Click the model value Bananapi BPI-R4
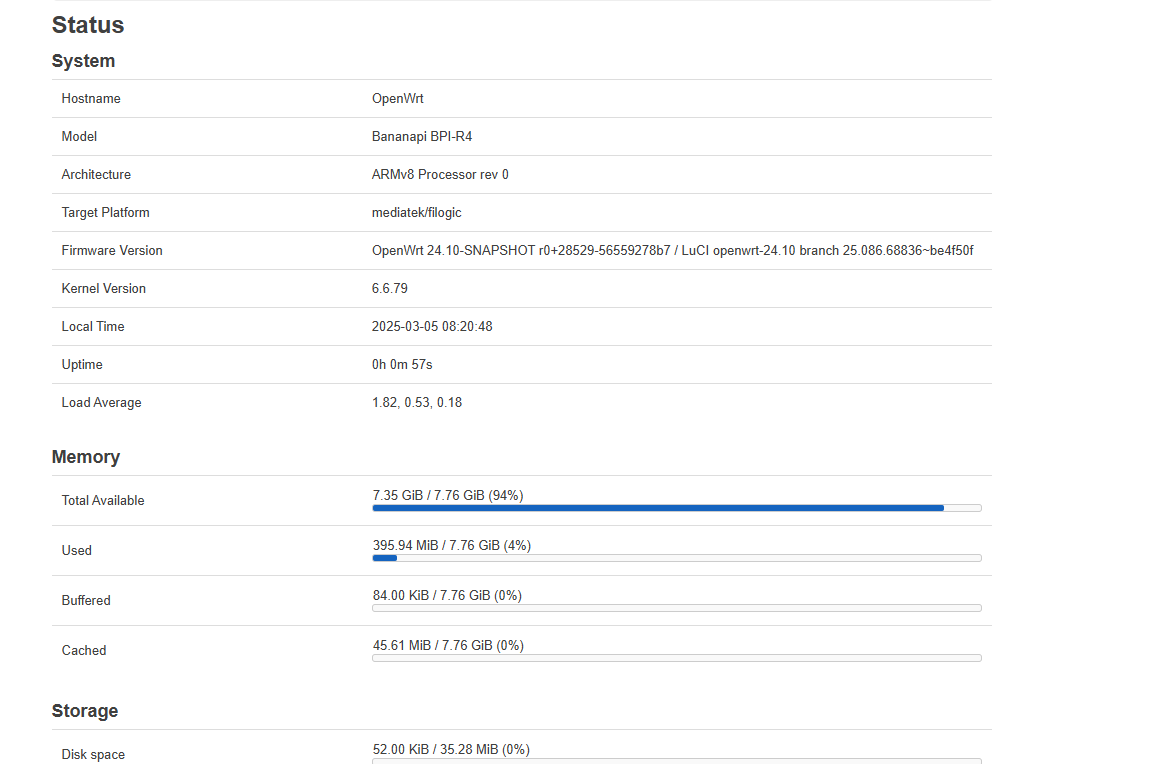Viewport: 1172px width, 764px height. click(x=422, y=137)
